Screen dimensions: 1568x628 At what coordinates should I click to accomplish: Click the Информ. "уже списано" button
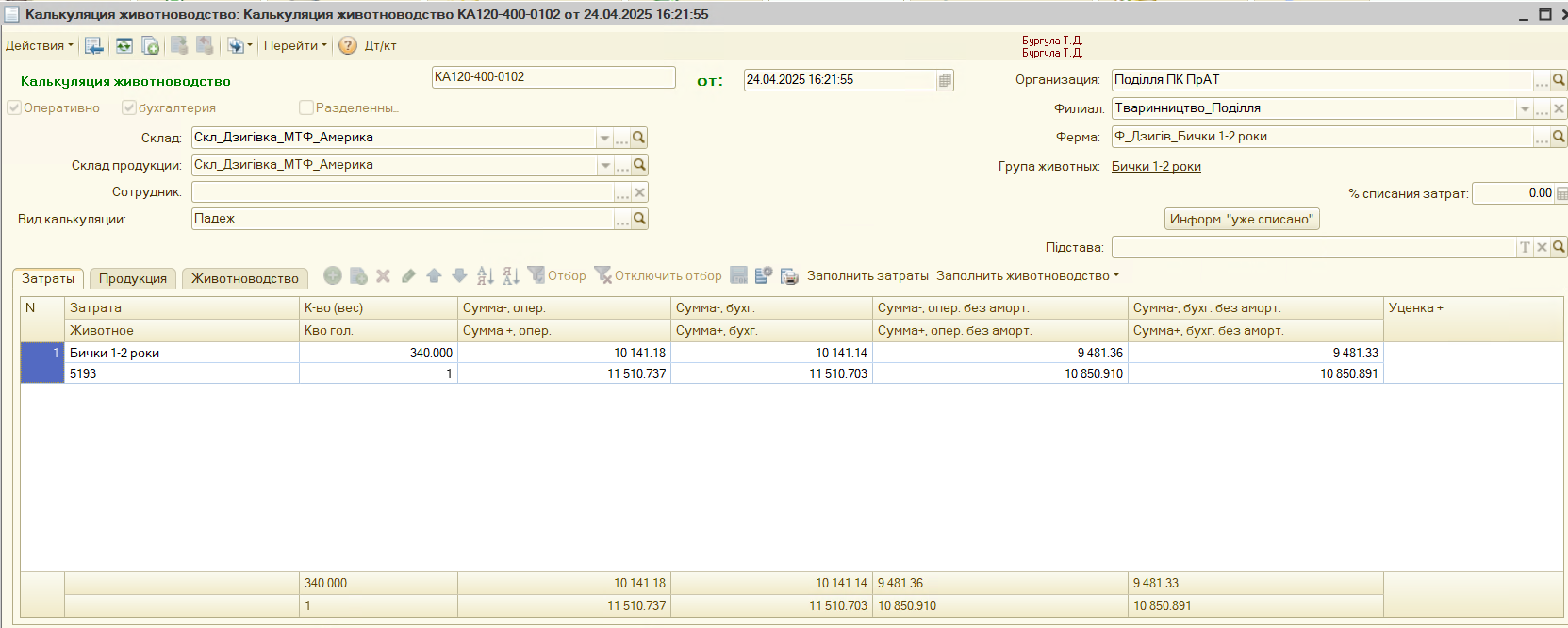point(1242,219)
